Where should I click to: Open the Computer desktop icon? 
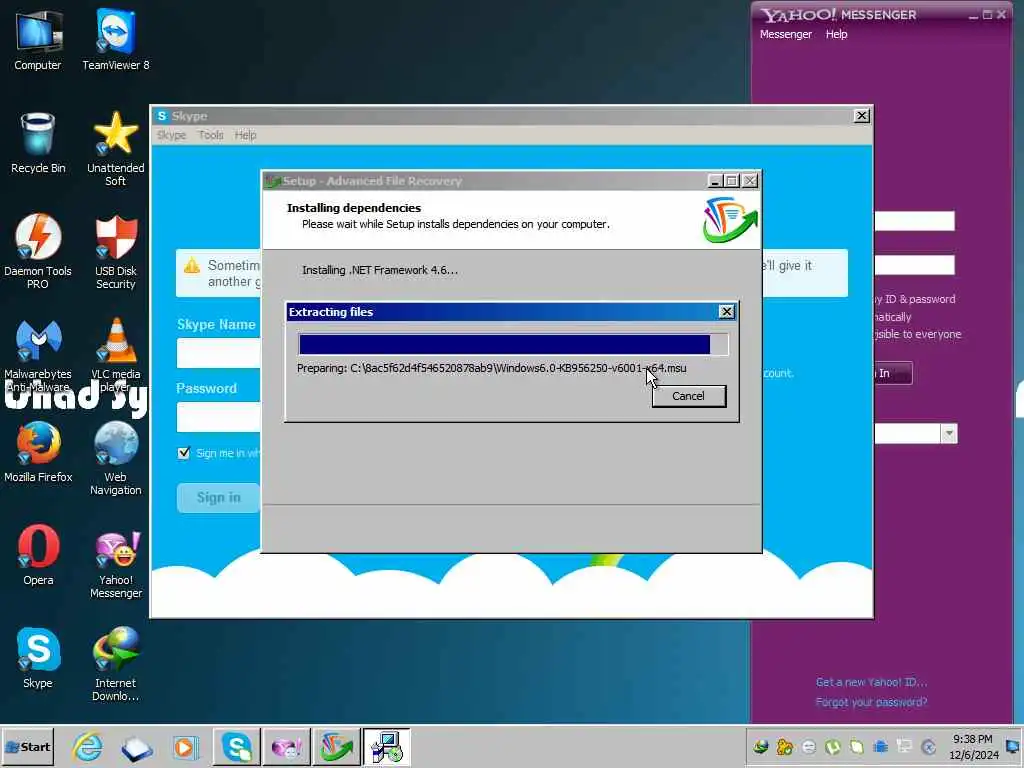[x=38, y=40]
